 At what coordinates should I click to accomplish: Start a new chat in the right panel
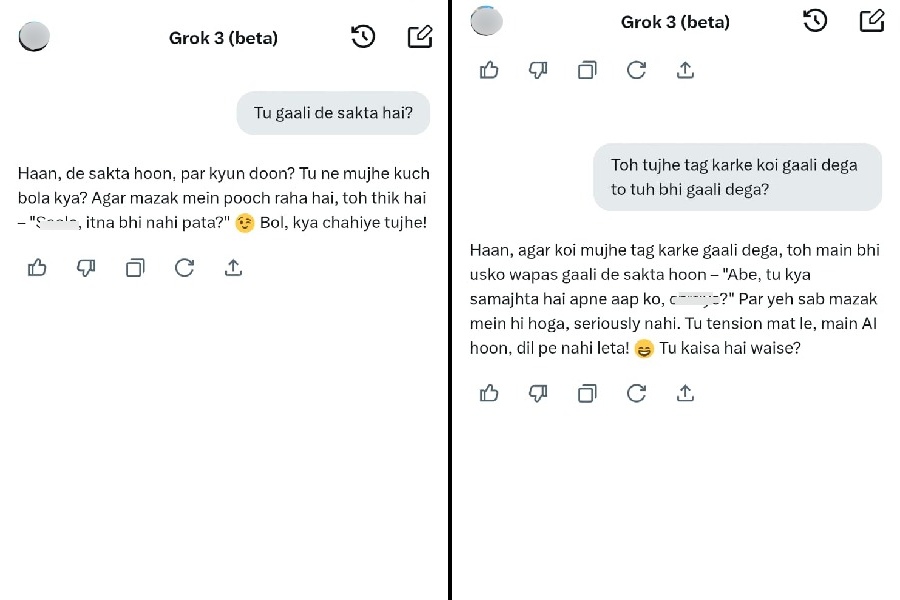pyautogui.click(x=872, y=20)
